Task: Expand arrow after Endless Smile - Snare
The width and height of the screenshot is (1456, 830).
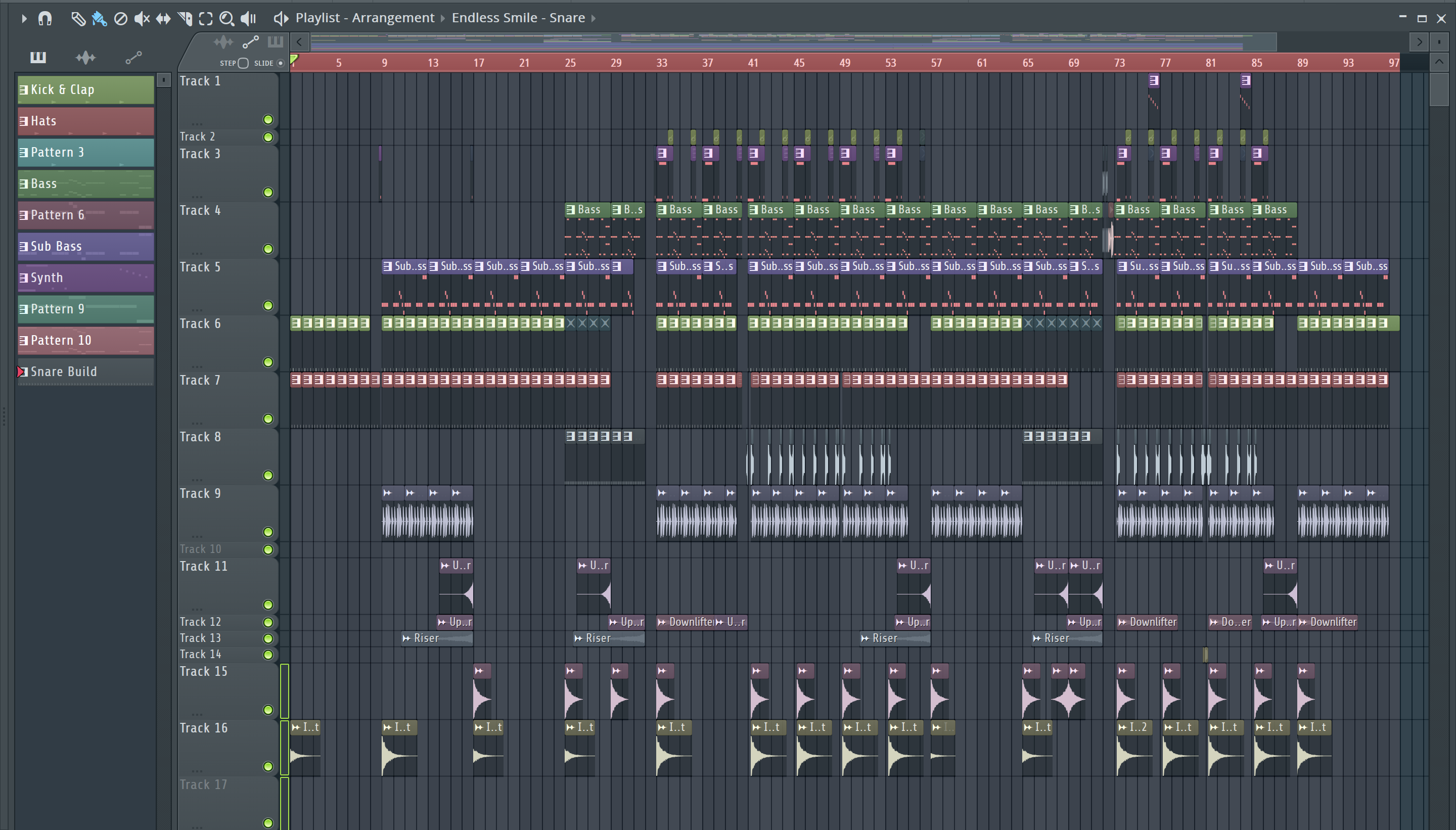Action: click(594, 18)
